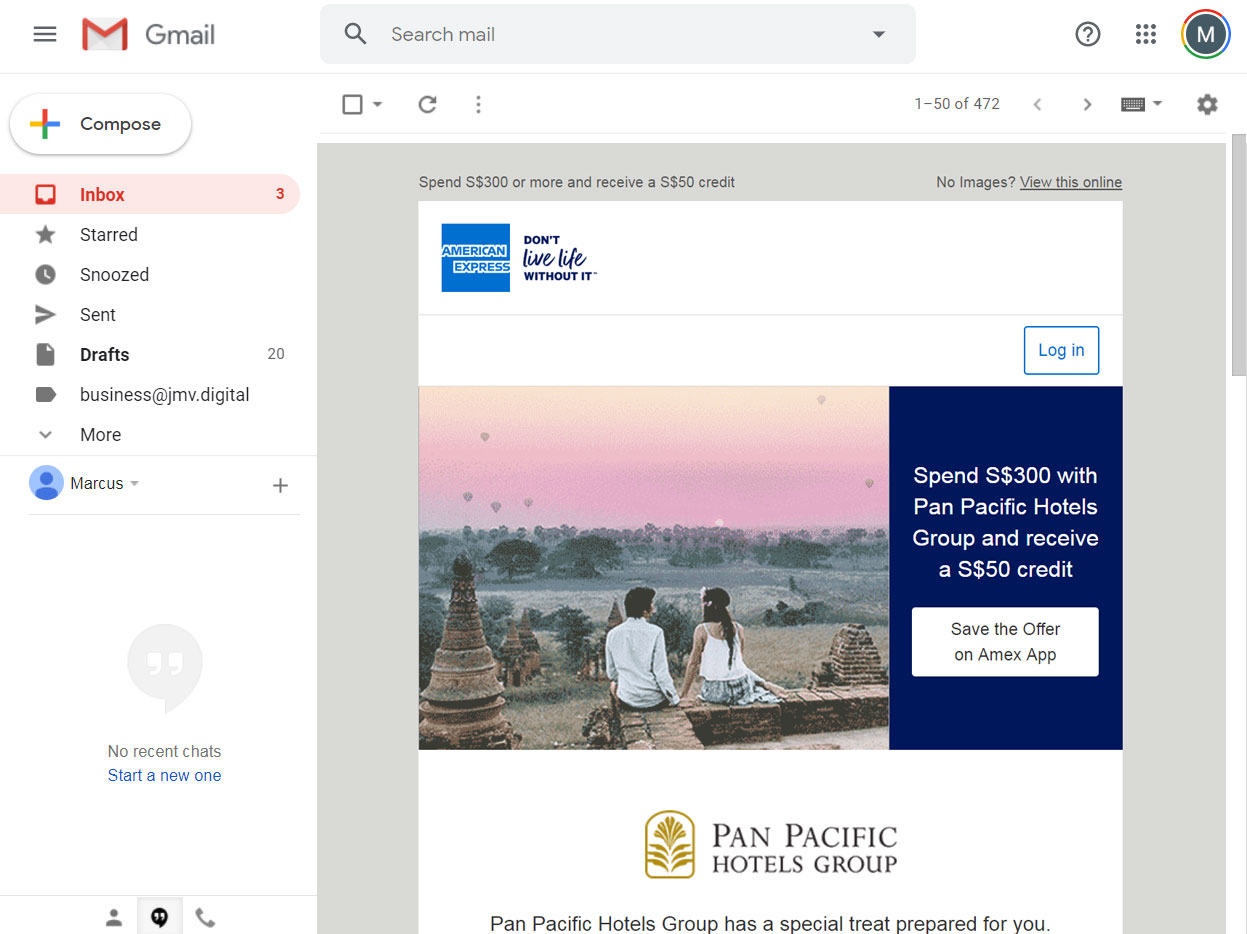The image size is (1247, 934).
Task: Open the Marcus status dropdown
Action: pyautogui.click(x=135, y=483)
